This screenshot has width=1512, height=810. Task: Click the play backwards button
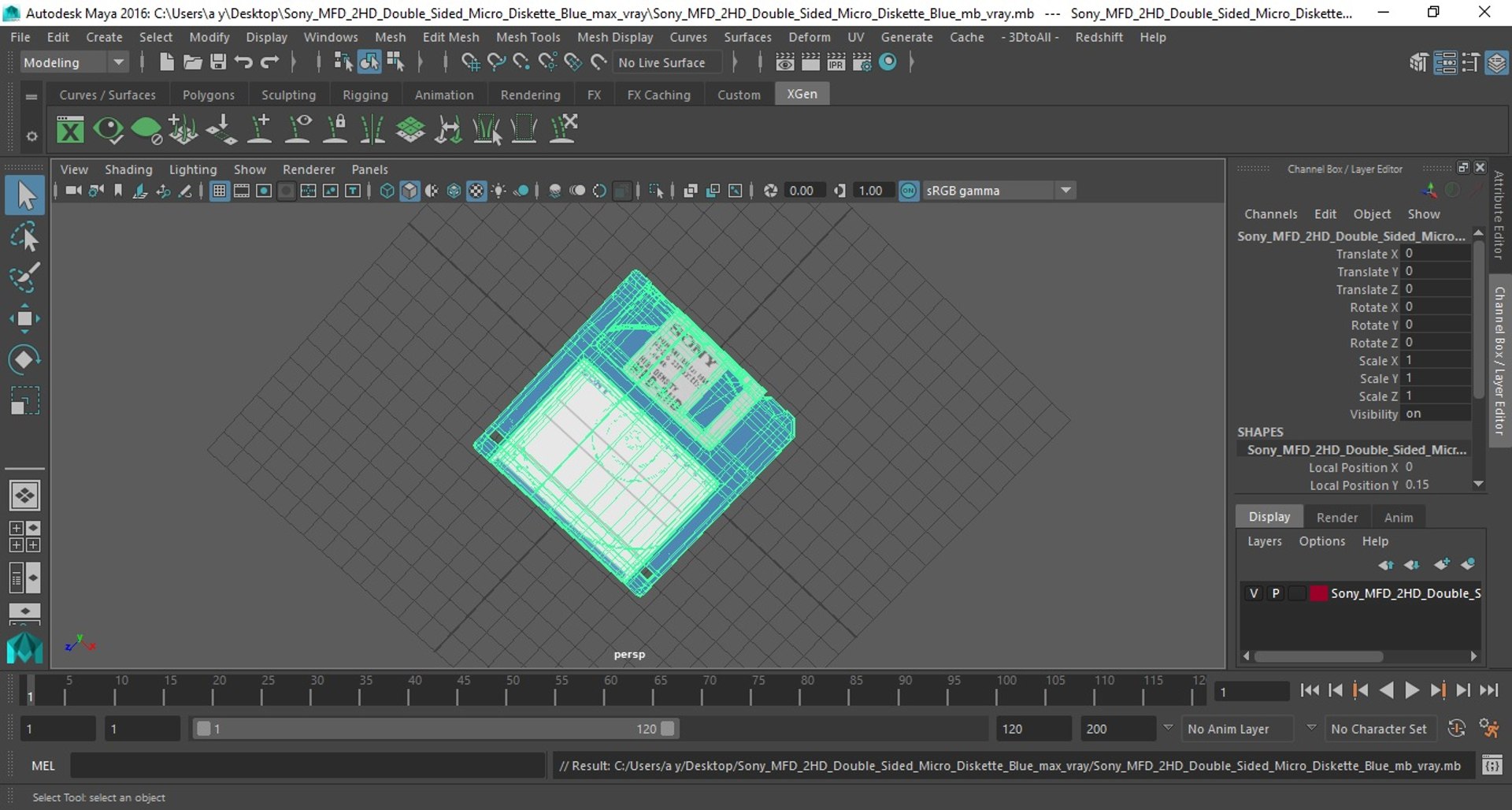tap(1386, 690)
